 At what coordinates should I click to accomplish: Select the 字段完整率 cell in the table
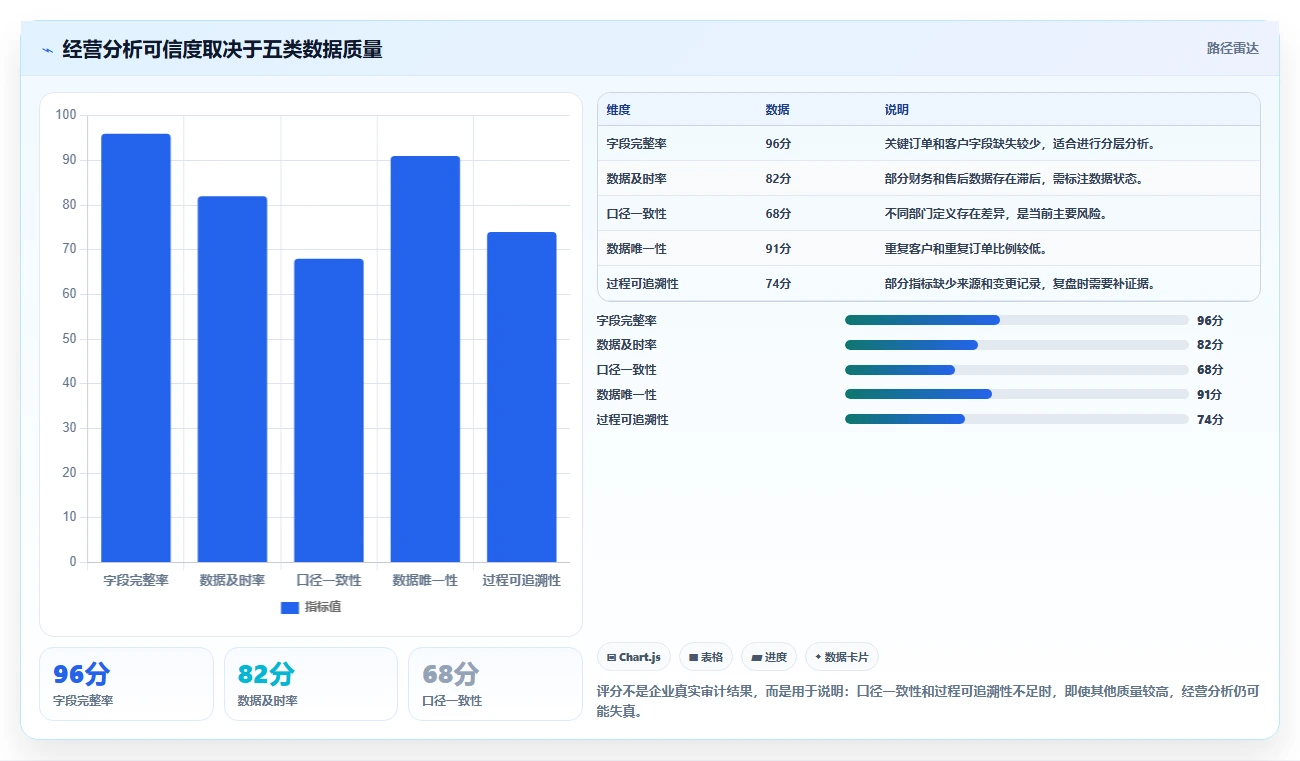[636, 144]
